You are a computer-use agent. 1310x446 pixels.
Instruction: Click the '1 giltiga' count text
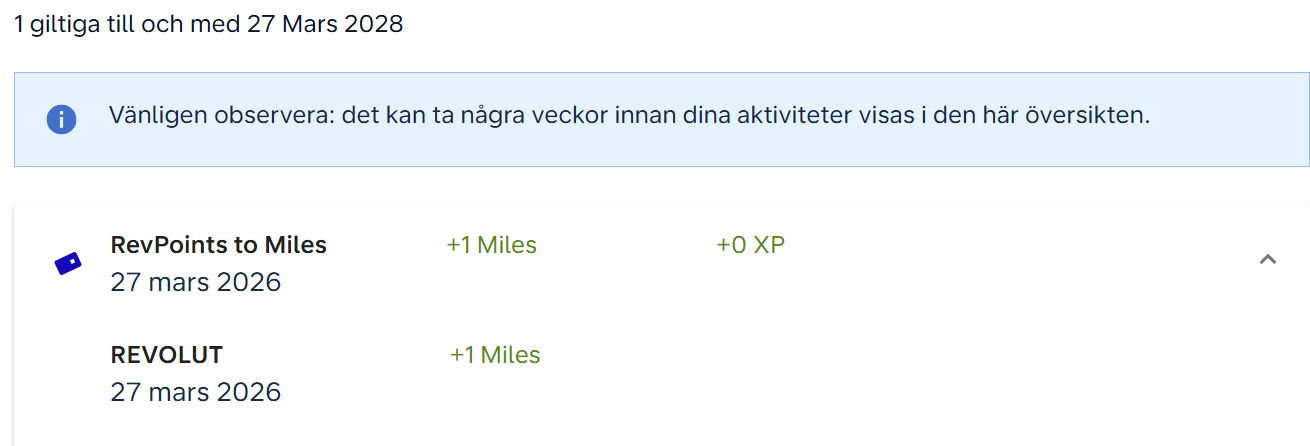click(58, 24)
